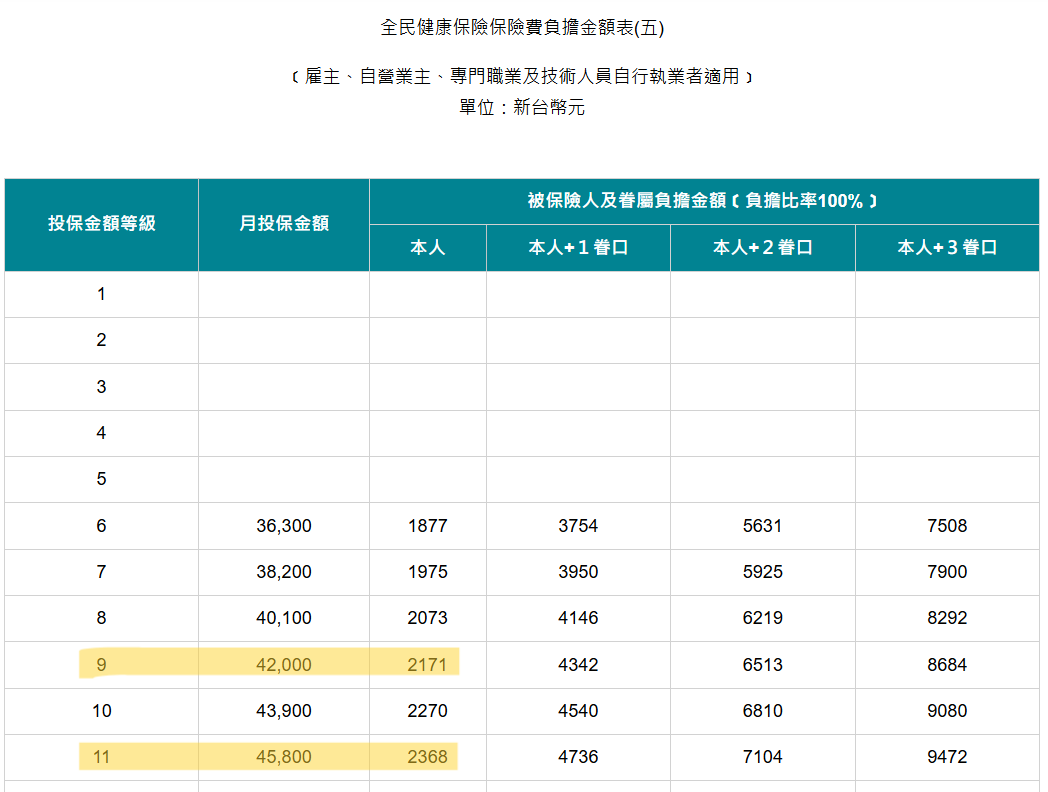The height and width of the screenshot is (792, 1048).
Task: Select the 4540 cell in grade 10 row
Action: tap(578, 711)
